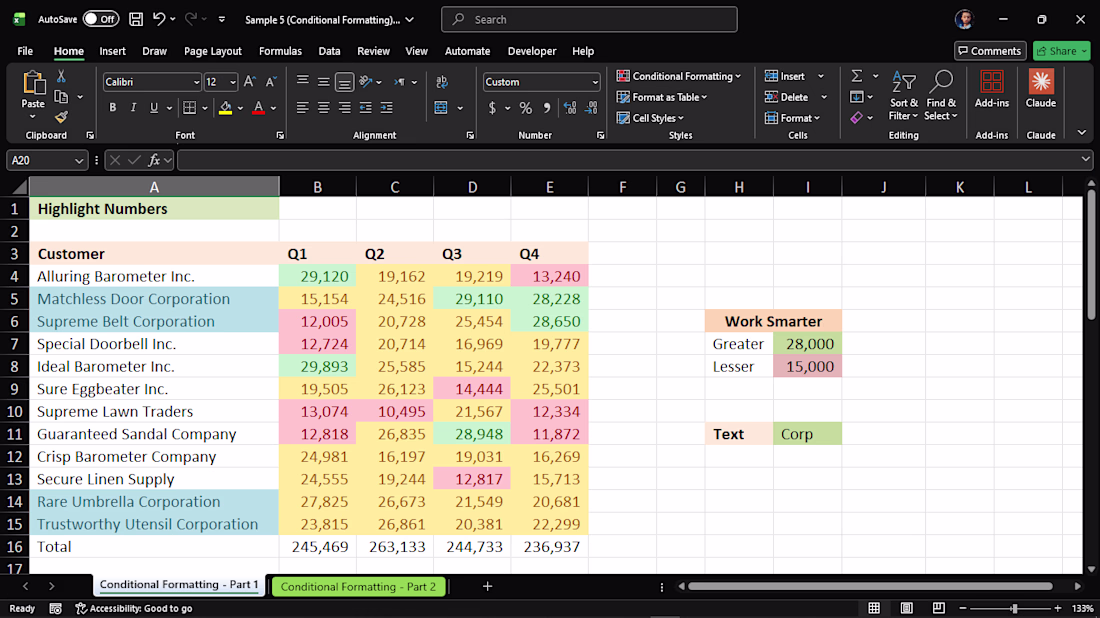The height and width of the screenshot is (618, 1100).
Task: Click the Insert cells button
Action: click(x=785, y=76)
